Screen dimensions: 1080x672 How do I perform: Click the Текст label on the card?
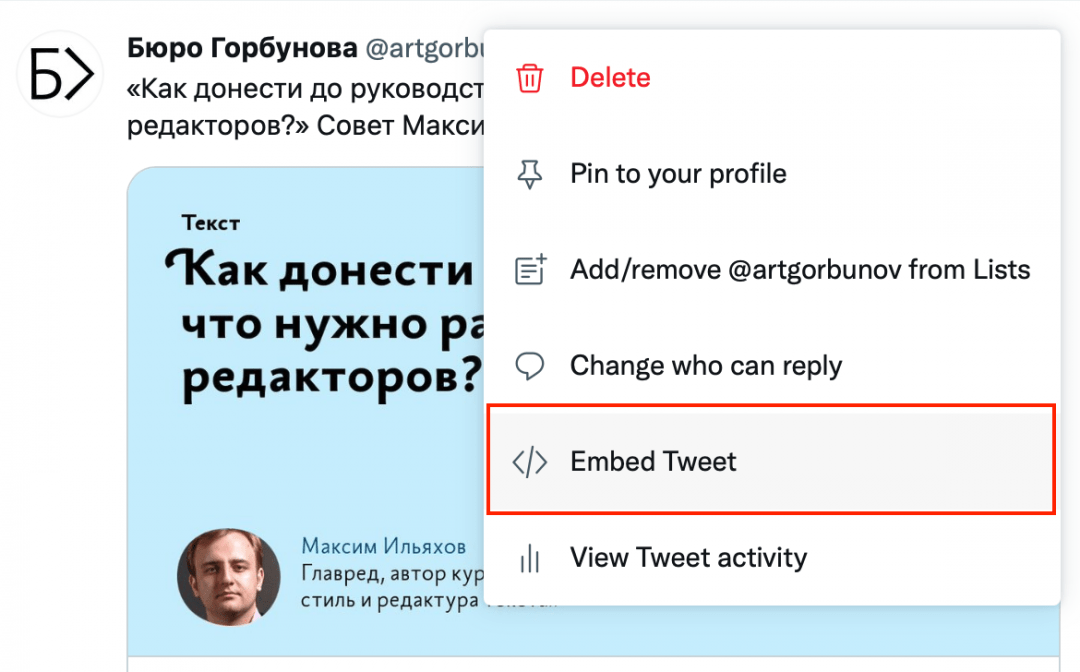[x=209, y=222]
